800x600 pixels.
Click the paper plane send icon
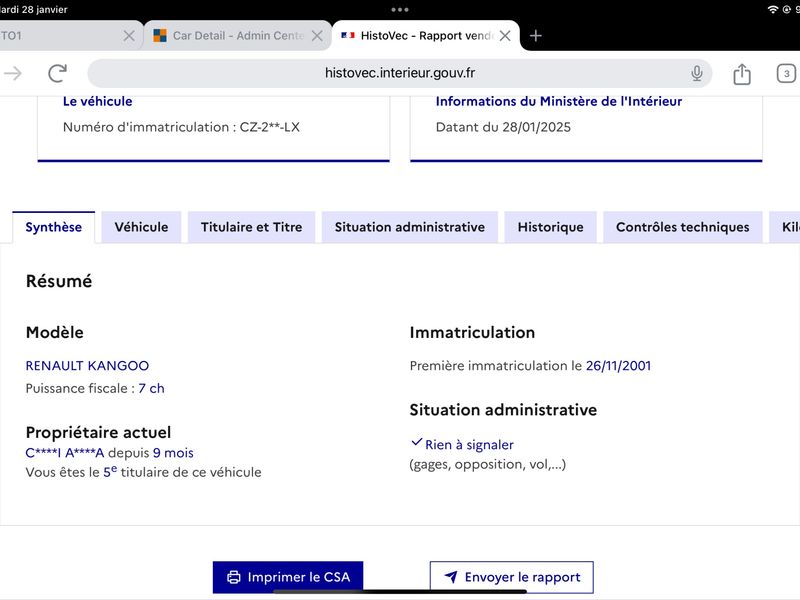[x=451, y=577]
